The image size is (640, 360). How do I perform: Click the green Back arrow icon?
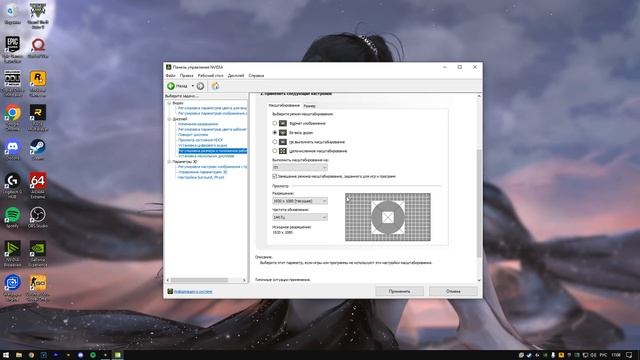click(x=171, y=86)
